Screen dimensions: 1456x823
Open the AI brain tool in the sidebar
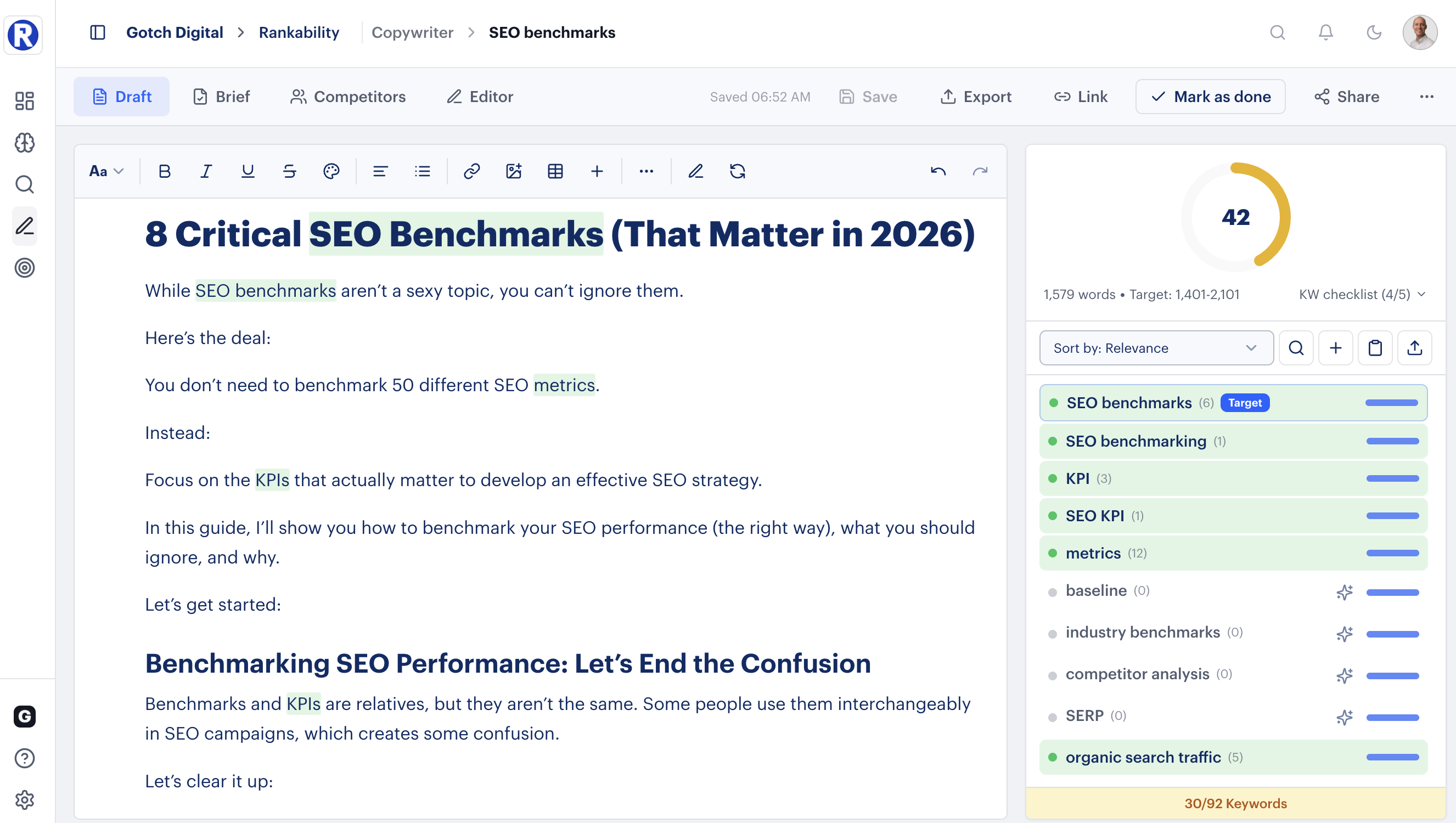coord(24,143)
